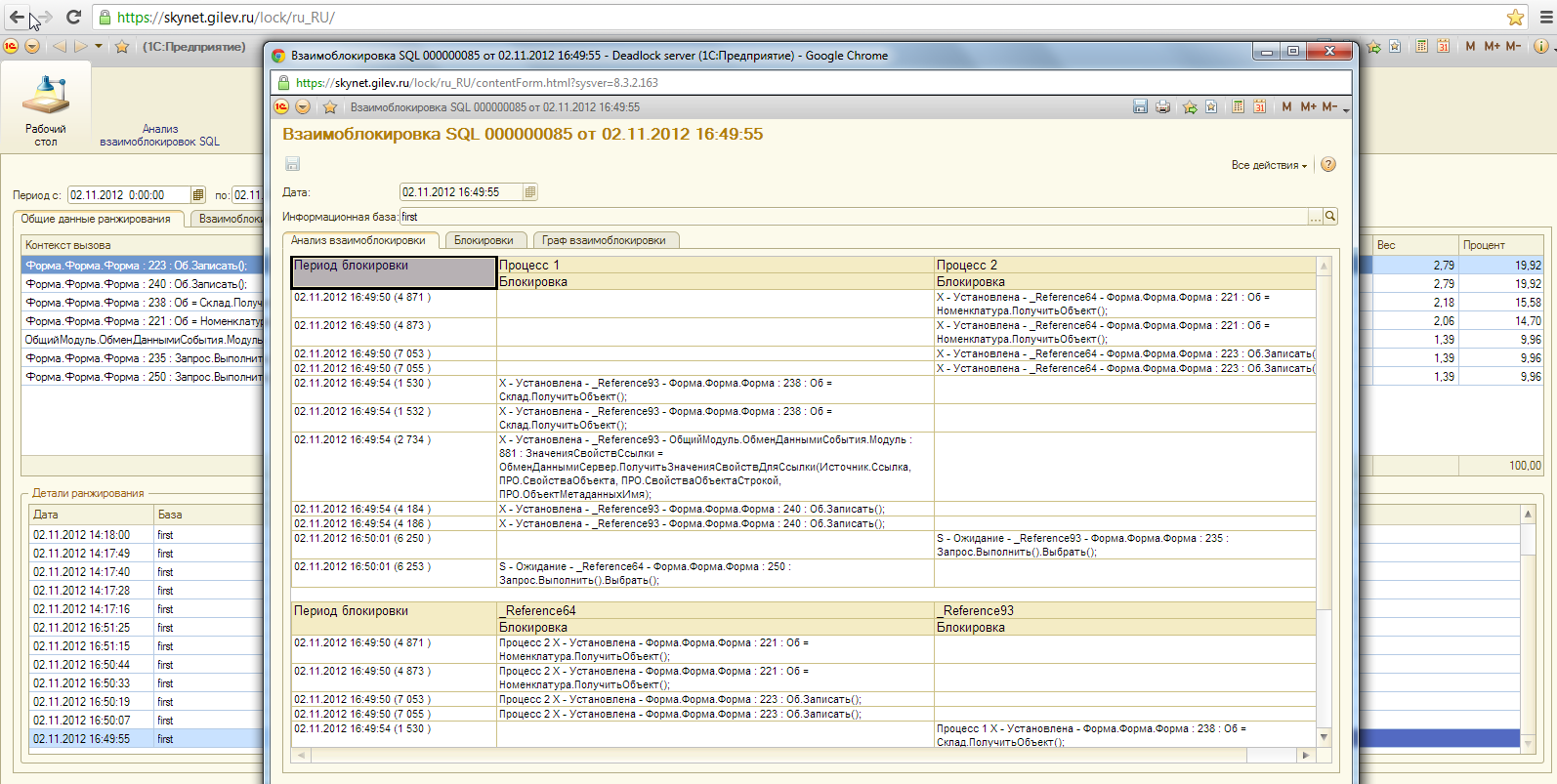Print using the printer icon in the popup toolbar
This screenshot has width=1557, height=784.
1162,106
